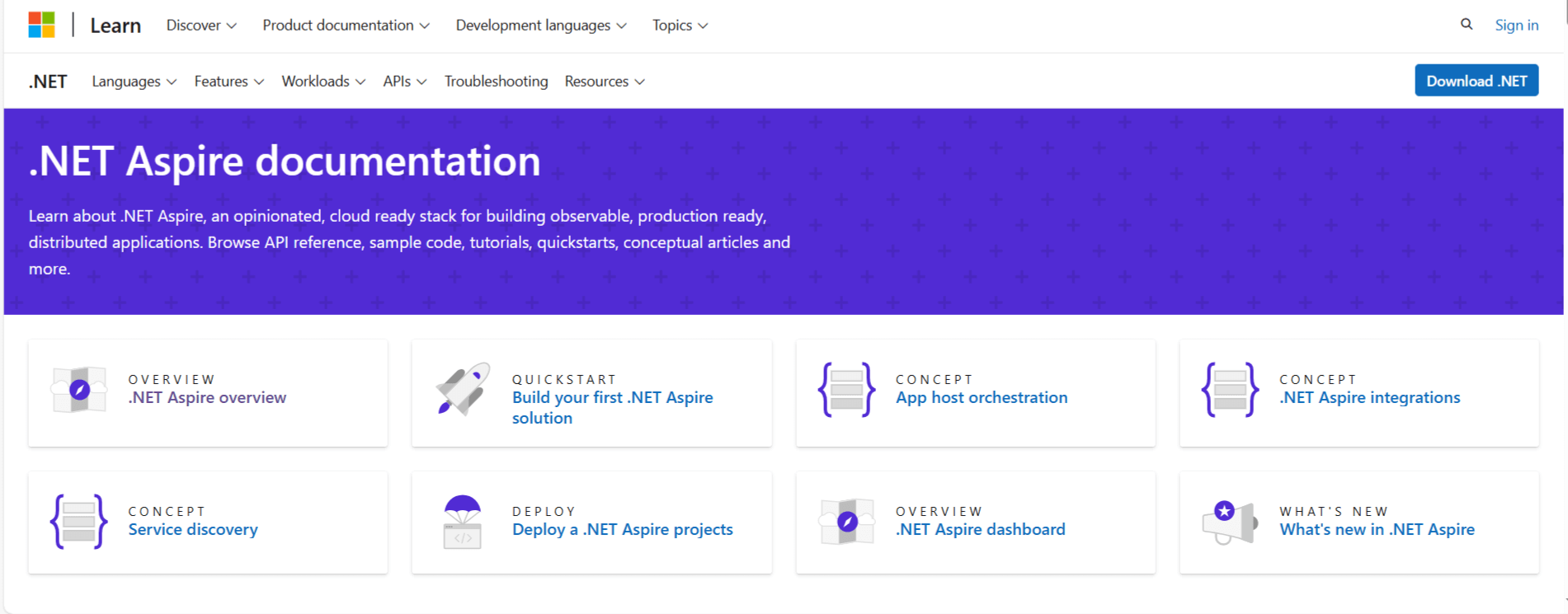The height and width of the screenshot is (614, 1568).
Task: Click the parachute Deploy icon
Action: pos(463,522)
